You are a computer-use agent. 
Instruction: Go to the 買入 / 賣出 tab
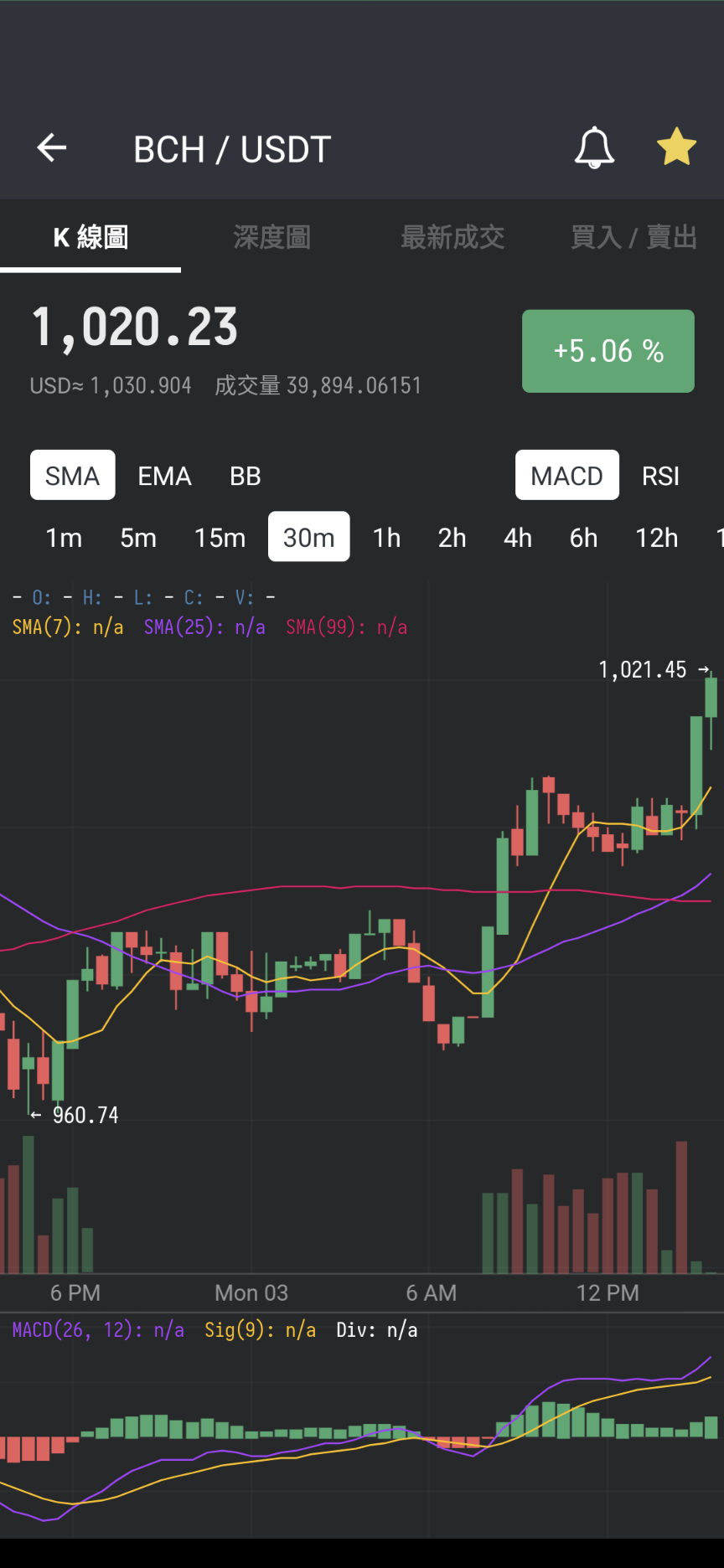pyautogui.click(x=633, y=237)
